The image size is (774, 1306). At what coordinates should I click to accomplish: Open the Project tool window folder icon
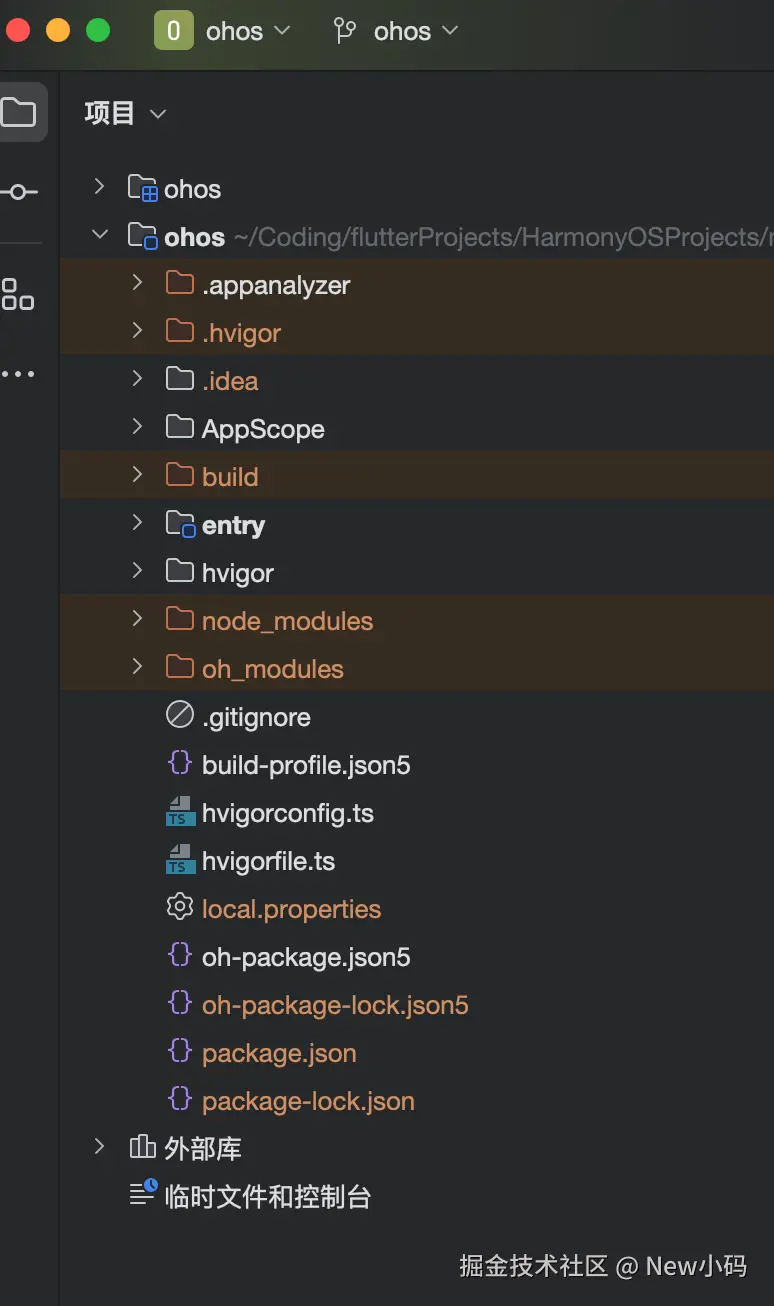click(19, 112)
